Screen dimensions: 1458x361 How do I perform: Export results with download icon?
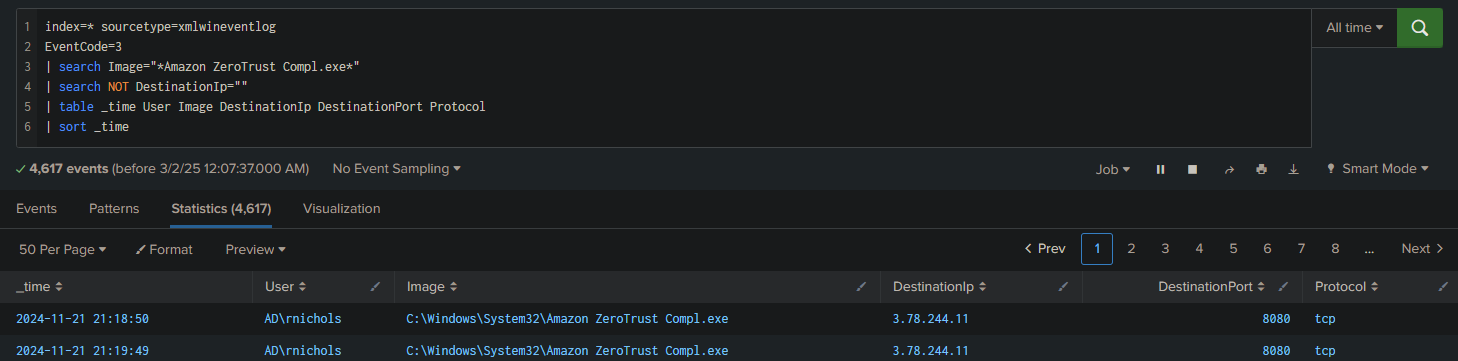pyautogui.click(x=1293, y=170)
